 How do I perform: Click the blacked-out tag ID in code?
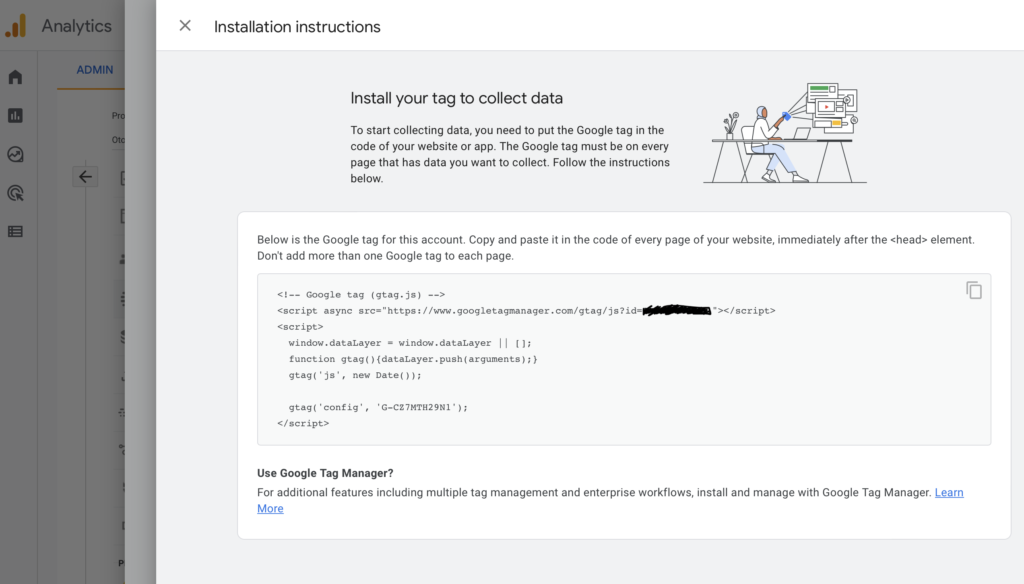point(677,311)
